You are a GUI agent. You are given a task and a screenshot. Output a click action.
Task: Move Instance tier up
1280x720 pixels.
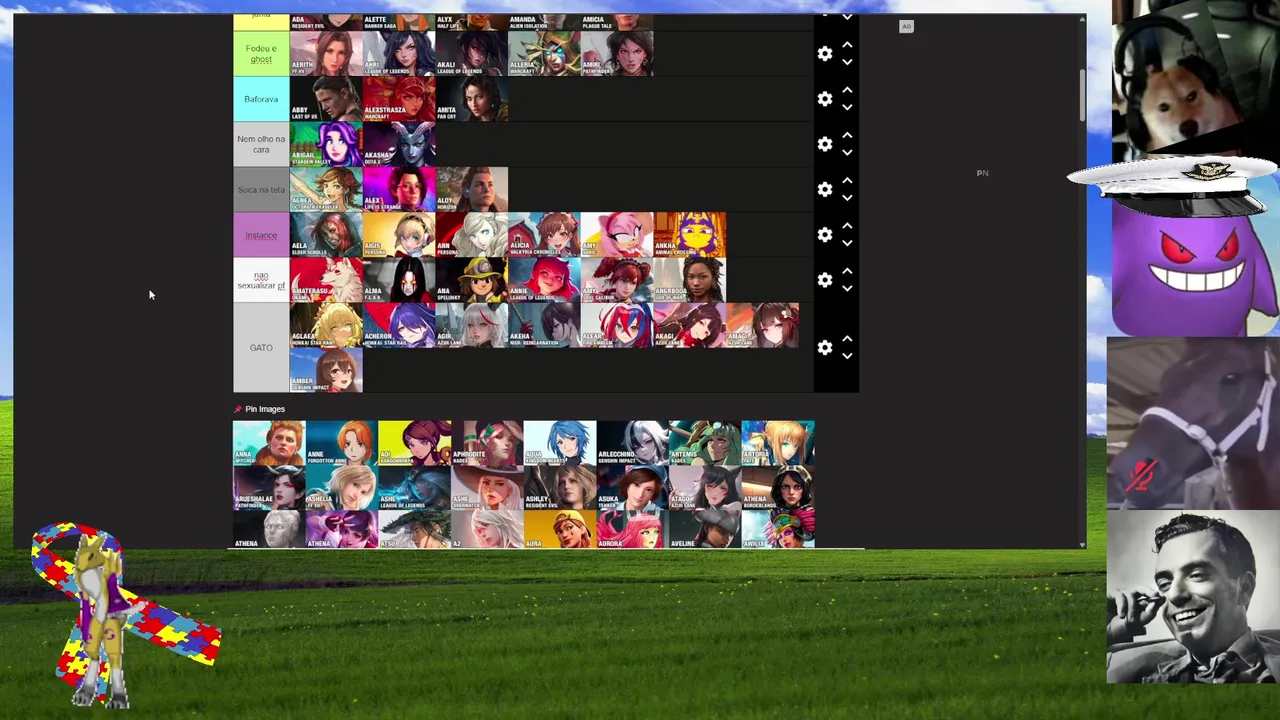click(x=847, y=226)
